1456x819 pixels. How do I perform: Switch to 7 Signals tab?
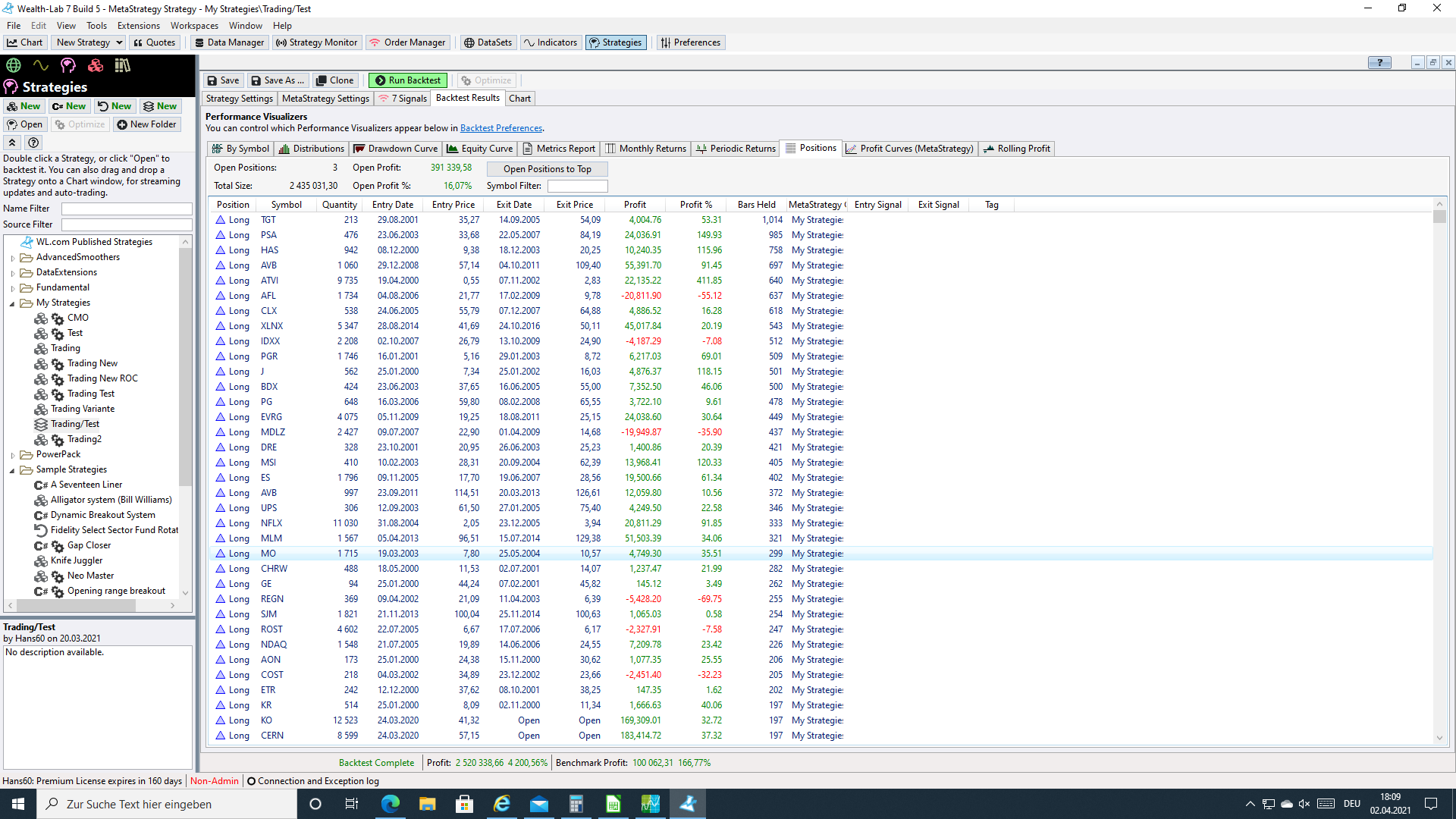(x=403, y=99)
